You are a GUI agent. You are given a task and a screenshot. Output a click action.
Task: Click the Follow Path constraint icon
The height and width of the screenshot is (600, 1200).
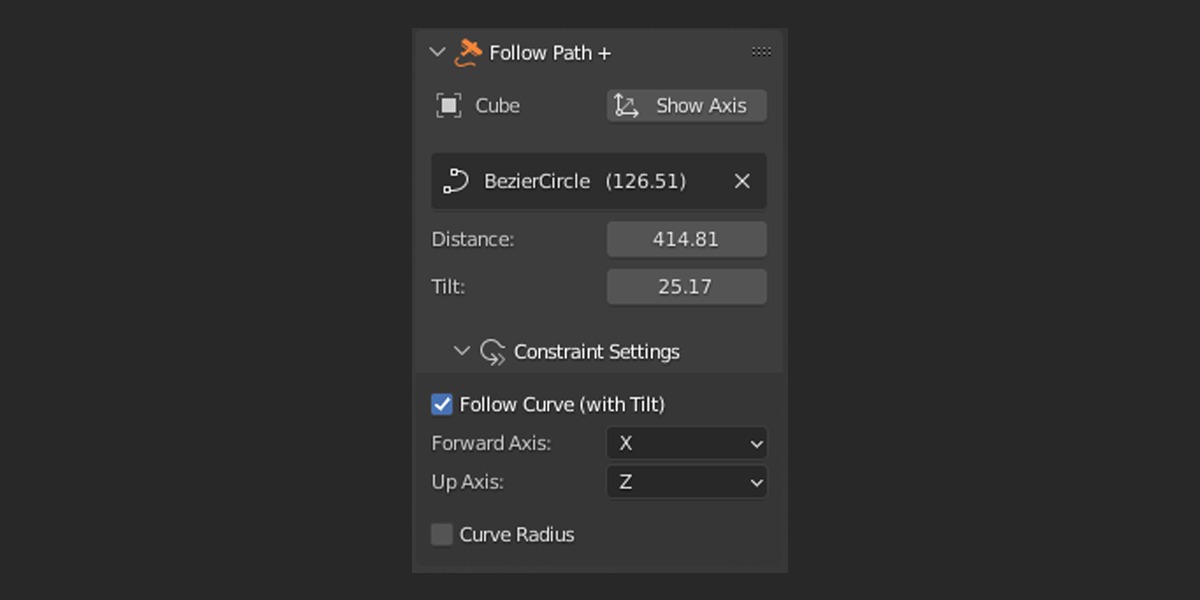pyautogui.click(x=467, y=53)
